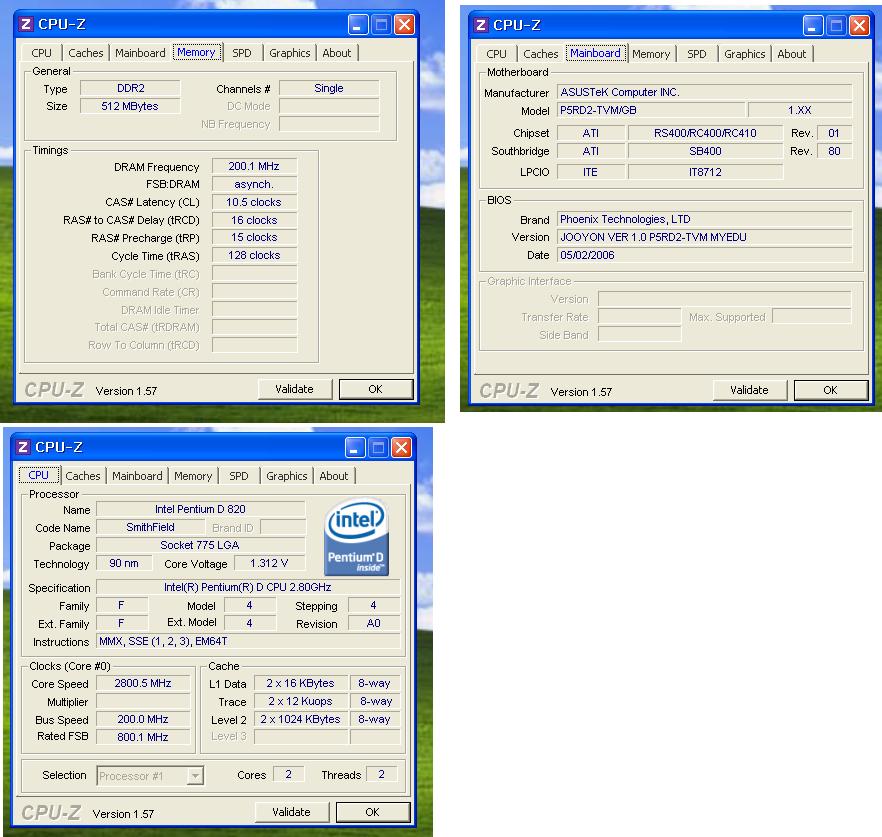Viewport: 882px width, 837px height.
Task: Click the Intel Pentium D logo image
Action: click(x=357, y=536)
